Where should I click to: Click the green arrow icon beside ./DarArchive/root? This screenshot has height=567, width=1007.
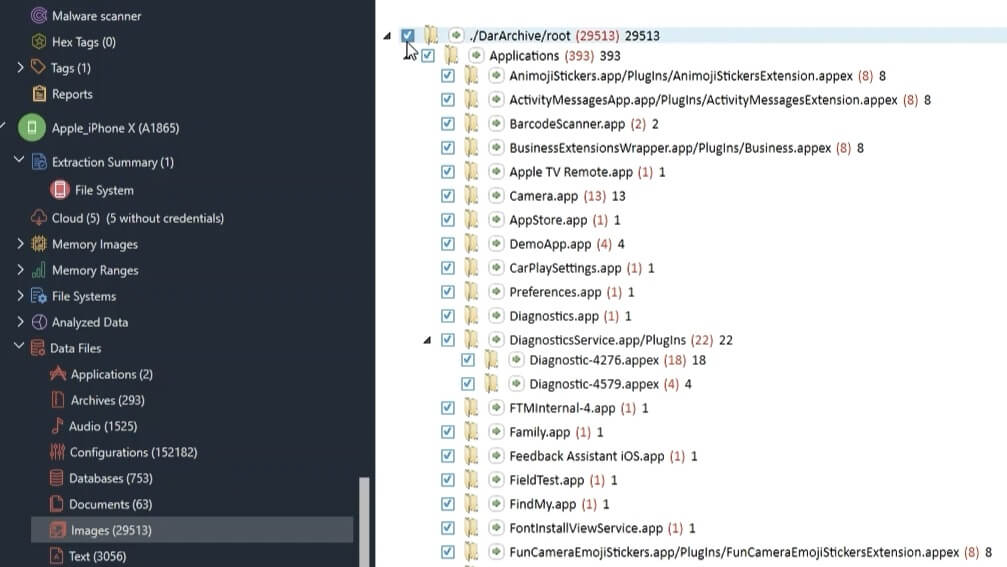[x=456, y=35]
